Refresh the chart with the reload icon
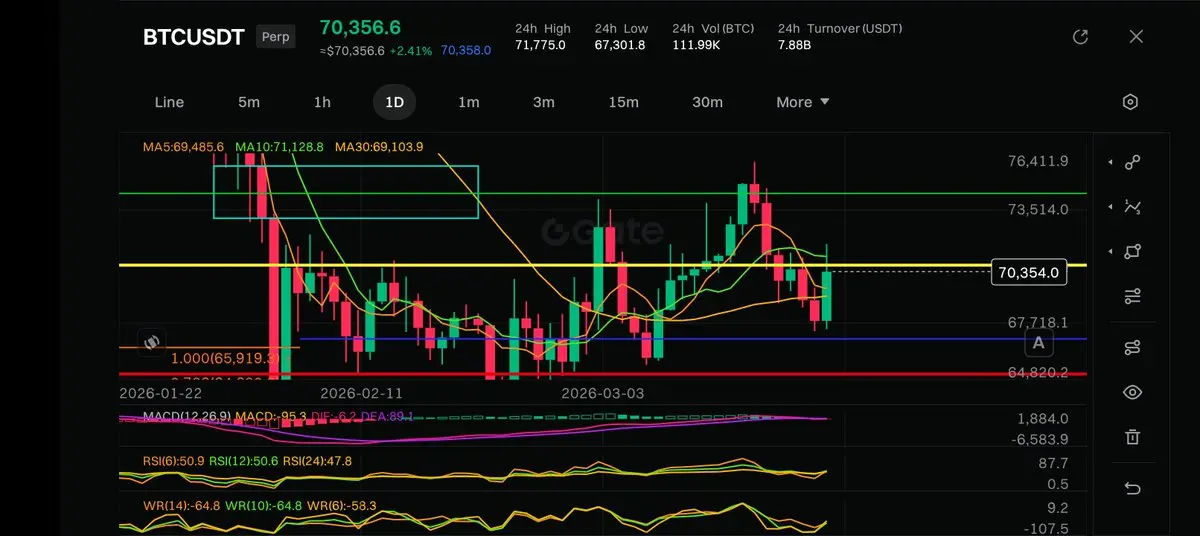 click(x=1080, y=37)
